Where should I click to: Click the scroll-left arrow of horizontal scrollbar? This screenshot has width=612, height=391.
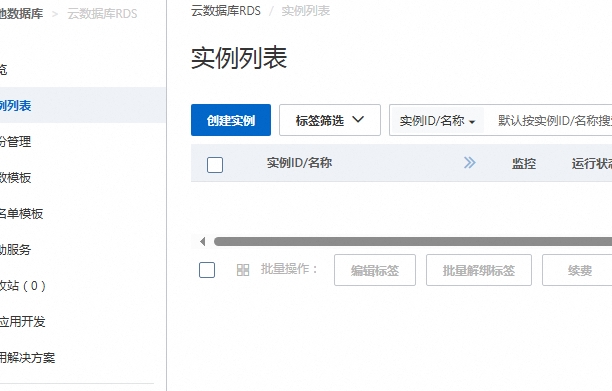202,242
